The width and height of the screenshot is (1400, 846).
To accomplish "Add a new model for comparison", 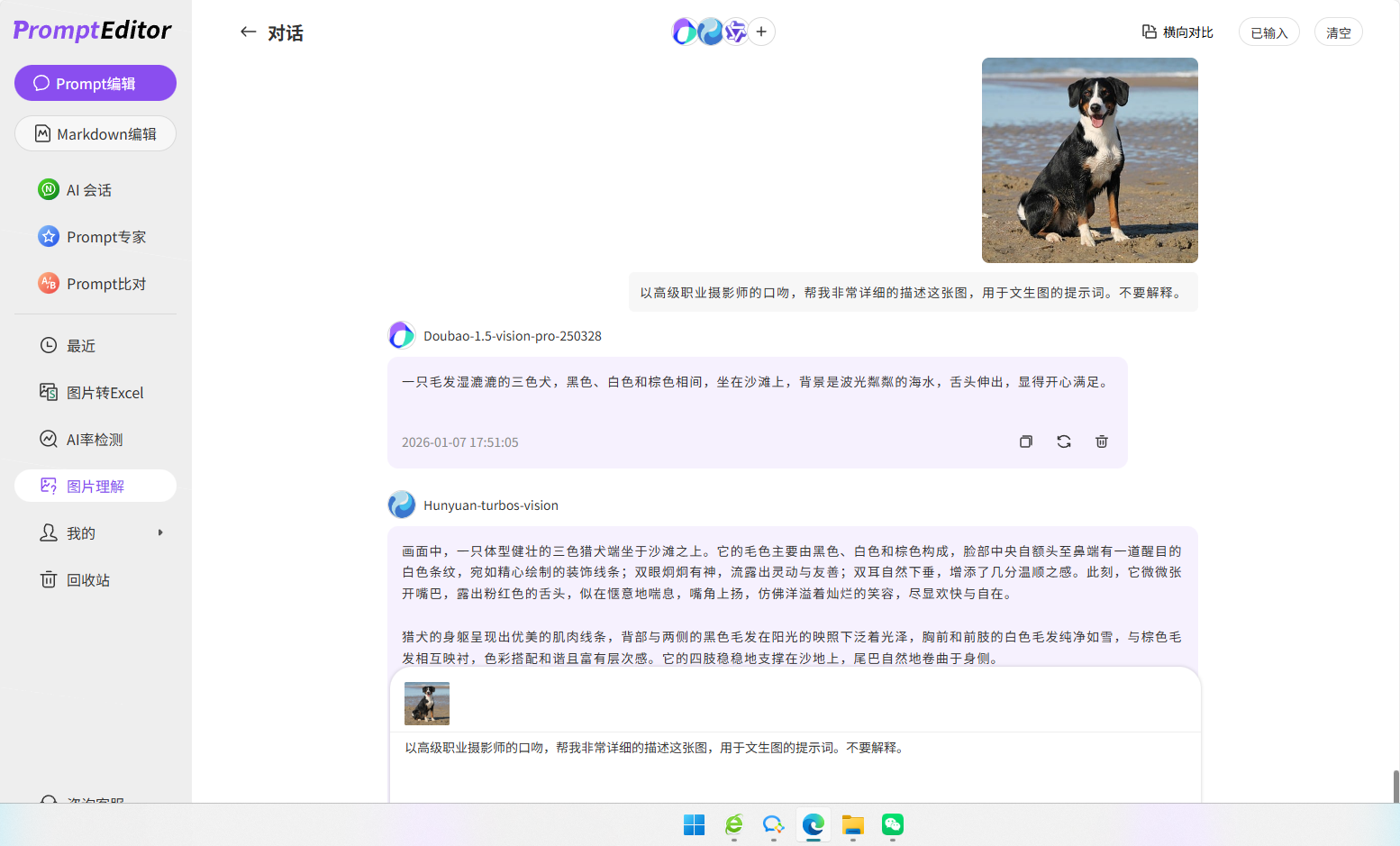I will click(x=761, y=32).
